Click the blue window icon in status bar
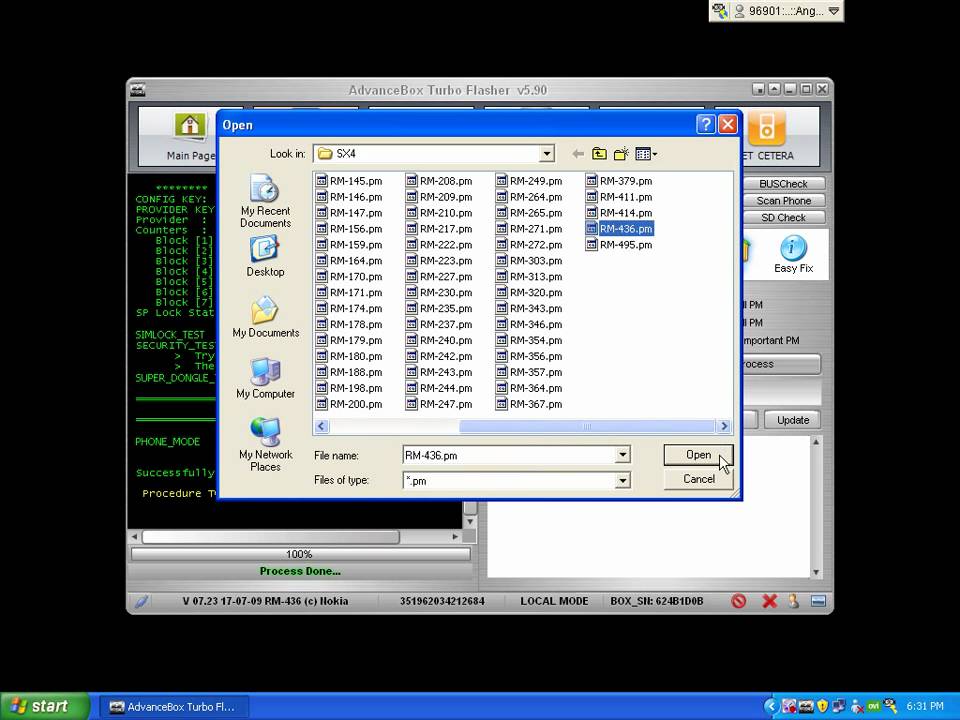The image size is (960, 720). point(819,601)
